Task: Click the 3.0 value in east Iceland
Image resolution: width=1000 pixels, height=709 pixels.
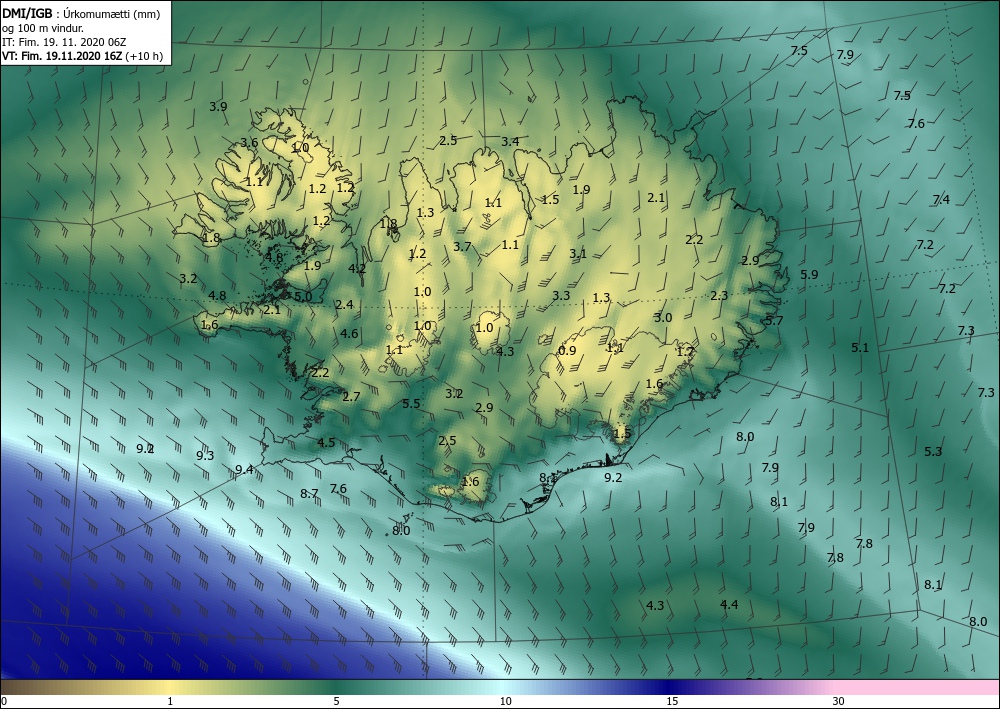Action: tap(663, 318)
